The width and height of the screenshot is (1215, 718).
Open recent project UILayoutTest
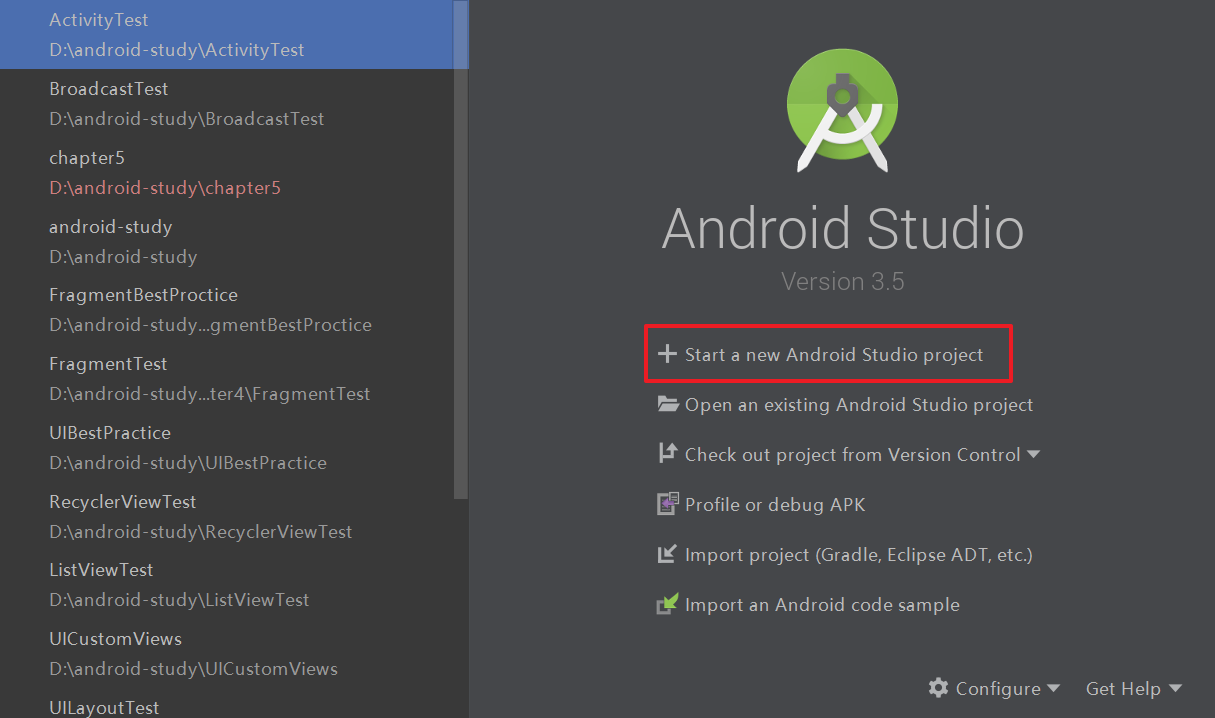tap(227, 704)
